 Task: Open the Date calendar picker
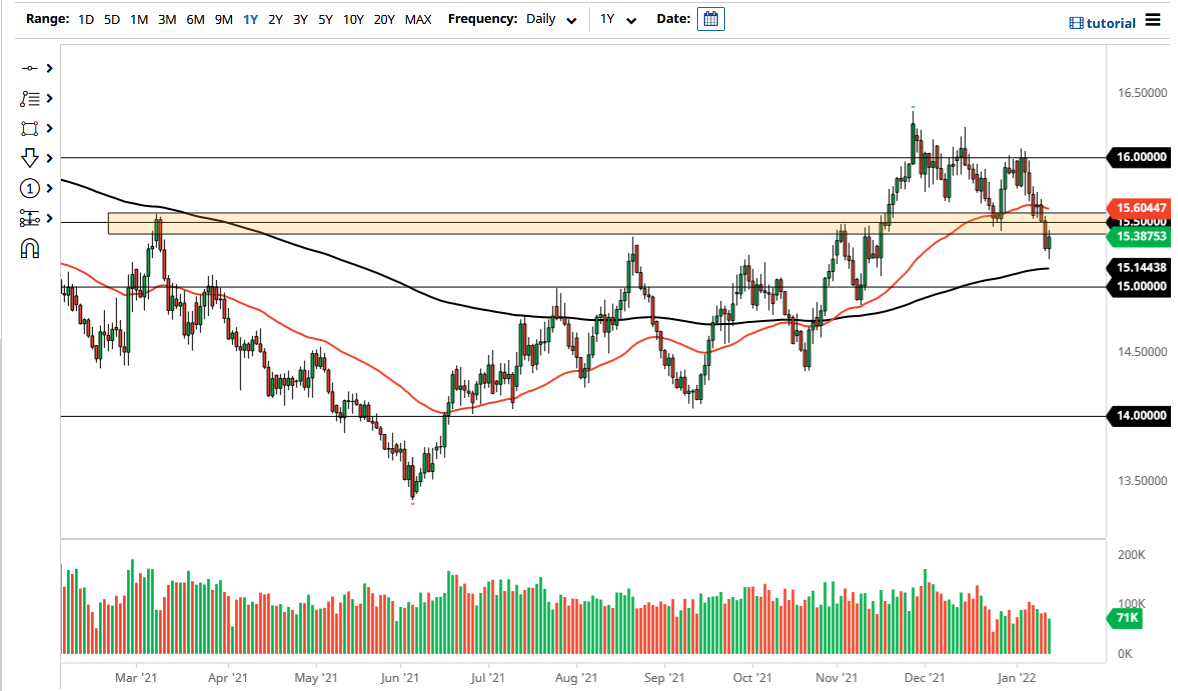pos(710,18)
